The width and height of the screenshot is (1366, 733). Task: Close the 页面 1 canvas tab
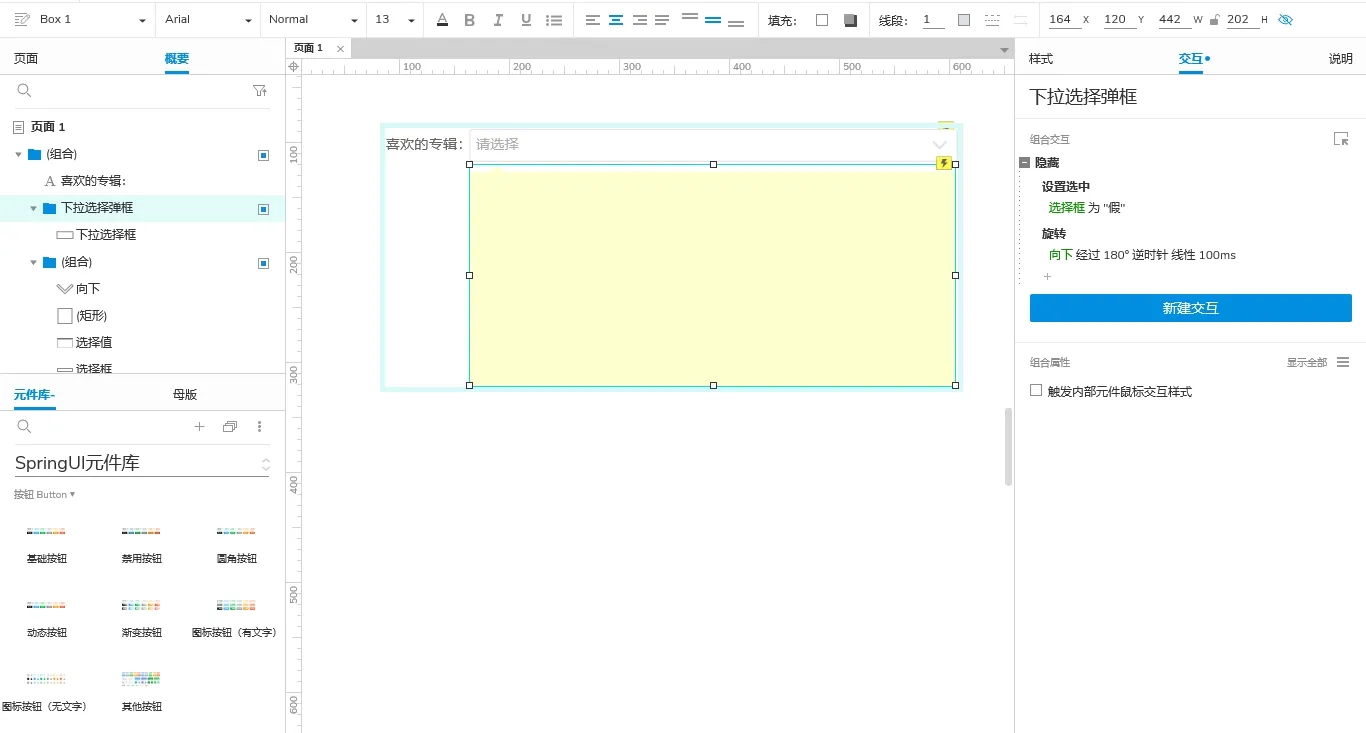[x=340, y=49]
